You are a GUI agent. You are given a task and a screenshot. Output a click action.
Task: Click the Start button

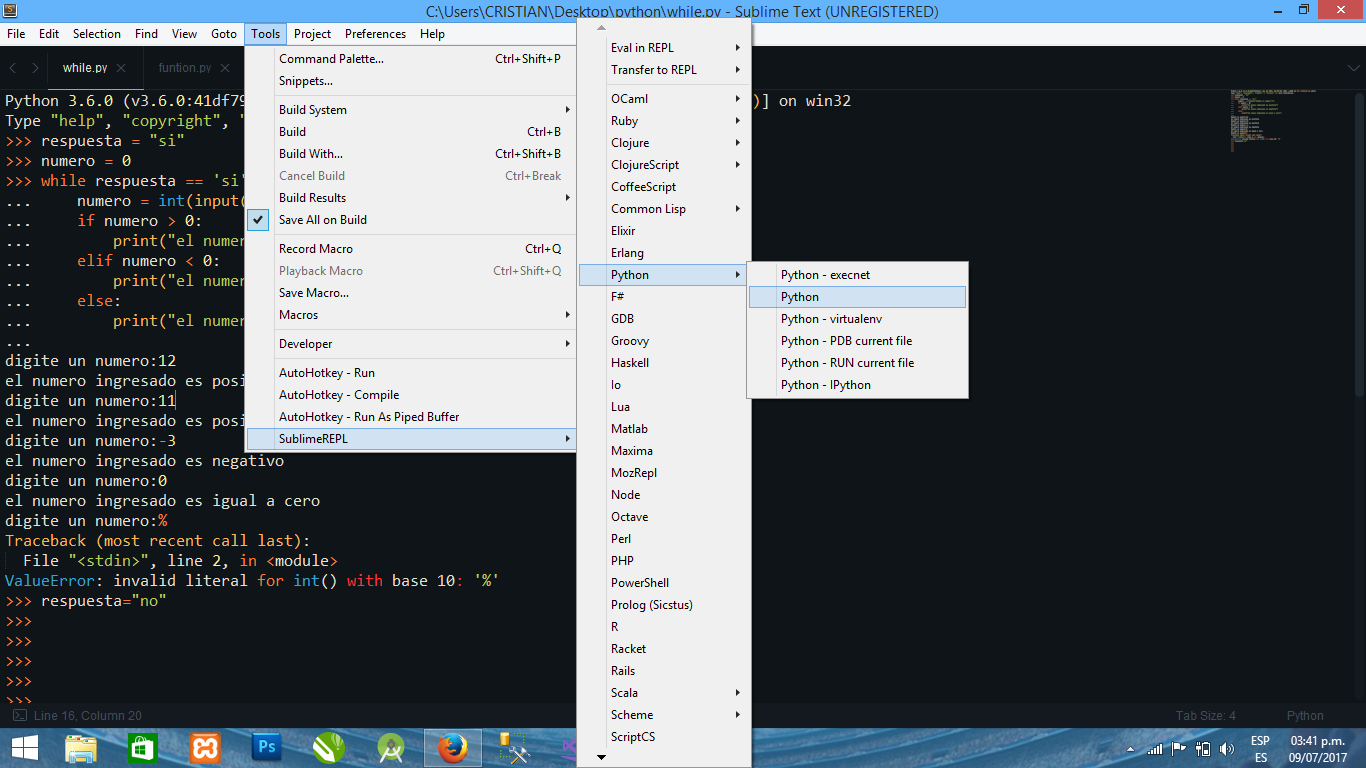pos(24,747)
